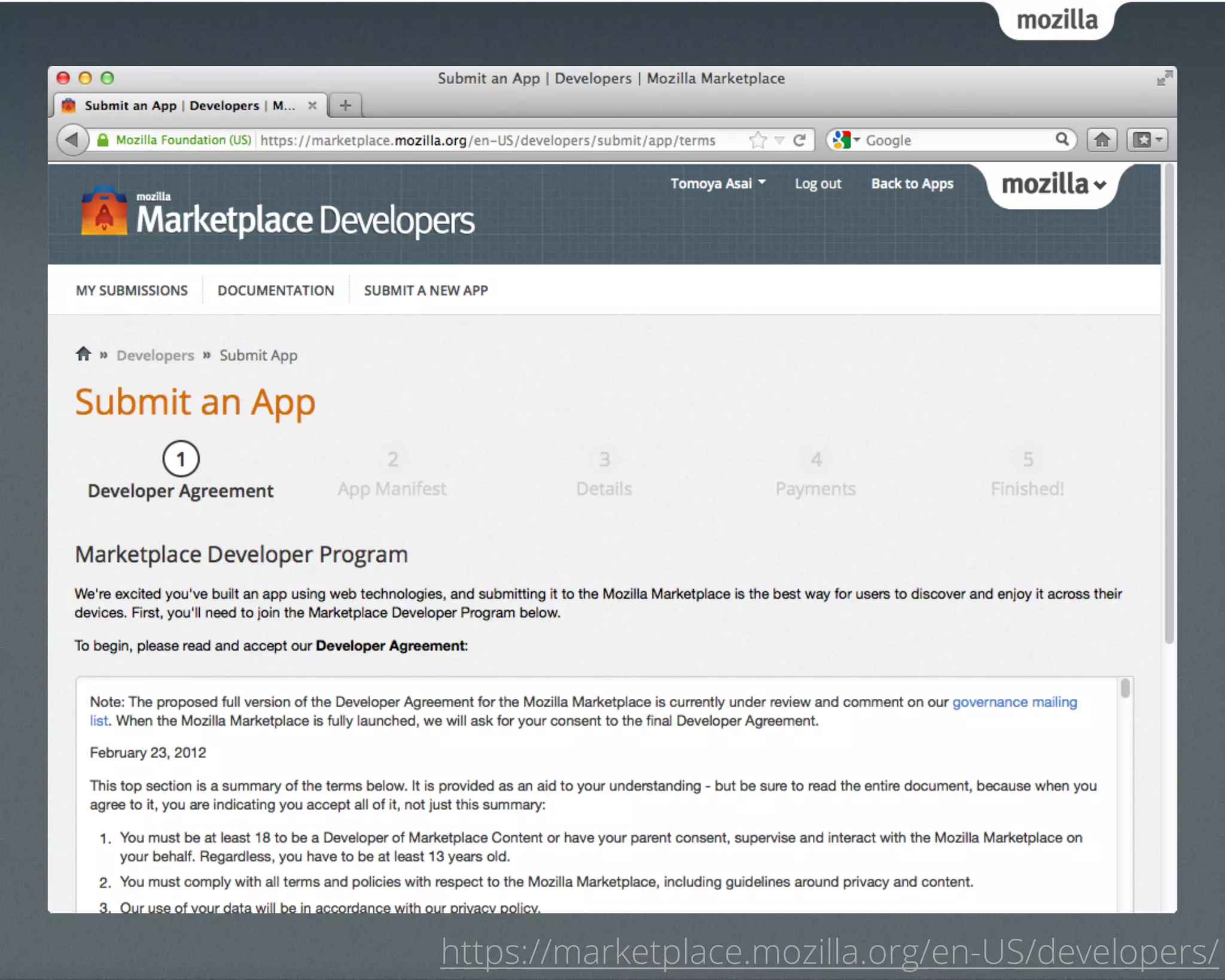Close the Submit an App tab

click(312, 105)
